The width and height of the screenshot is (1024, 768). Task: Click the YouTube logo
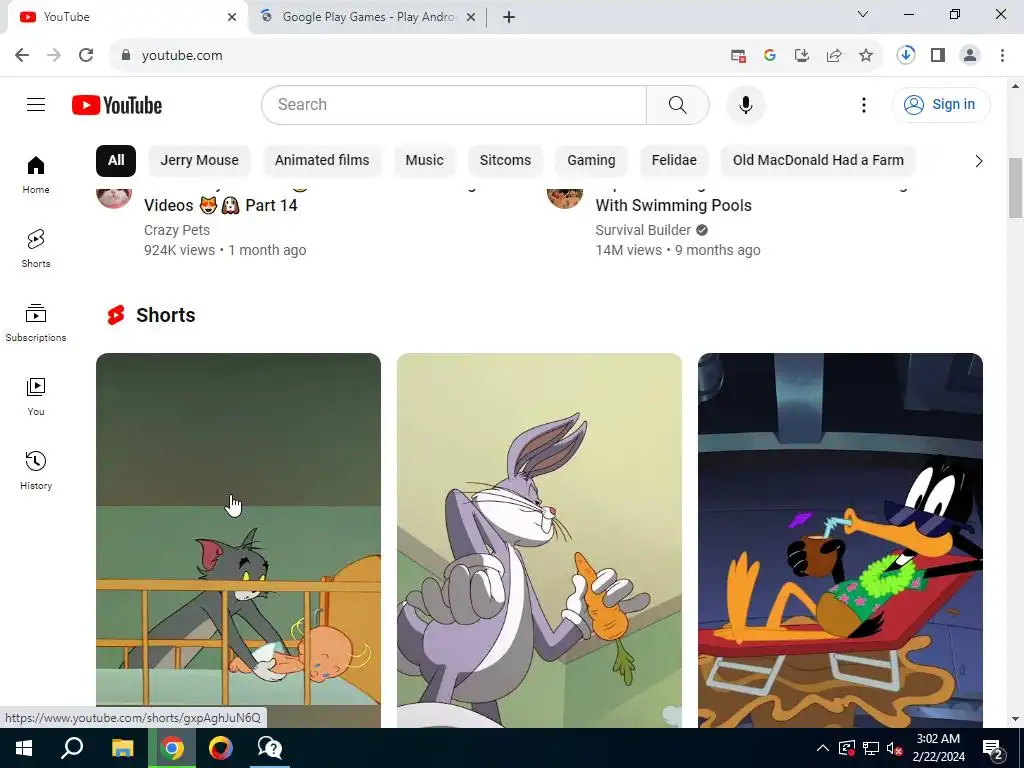pos(117,105)
